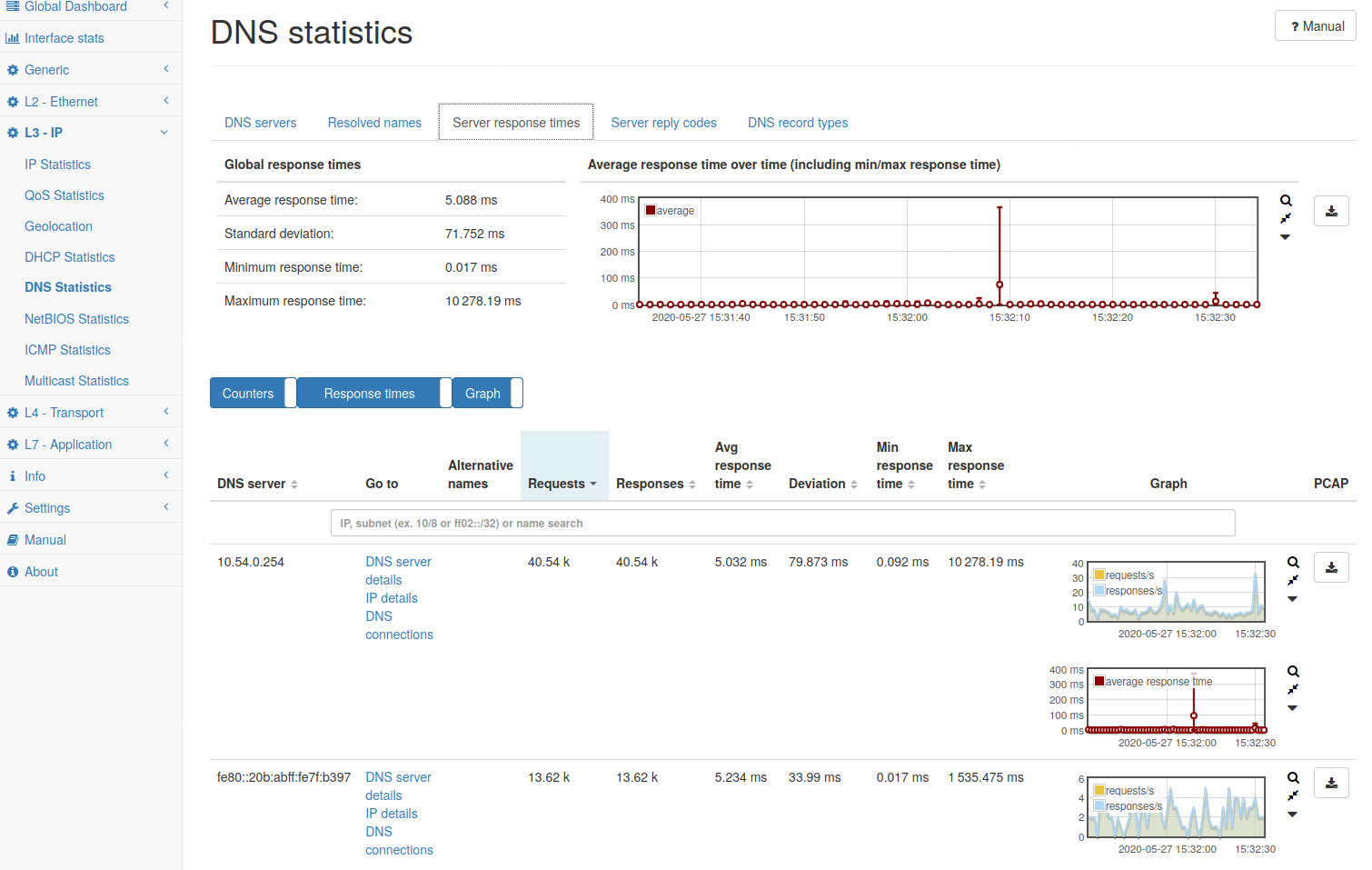Click the magnifier on the top average response graph

1286,200
